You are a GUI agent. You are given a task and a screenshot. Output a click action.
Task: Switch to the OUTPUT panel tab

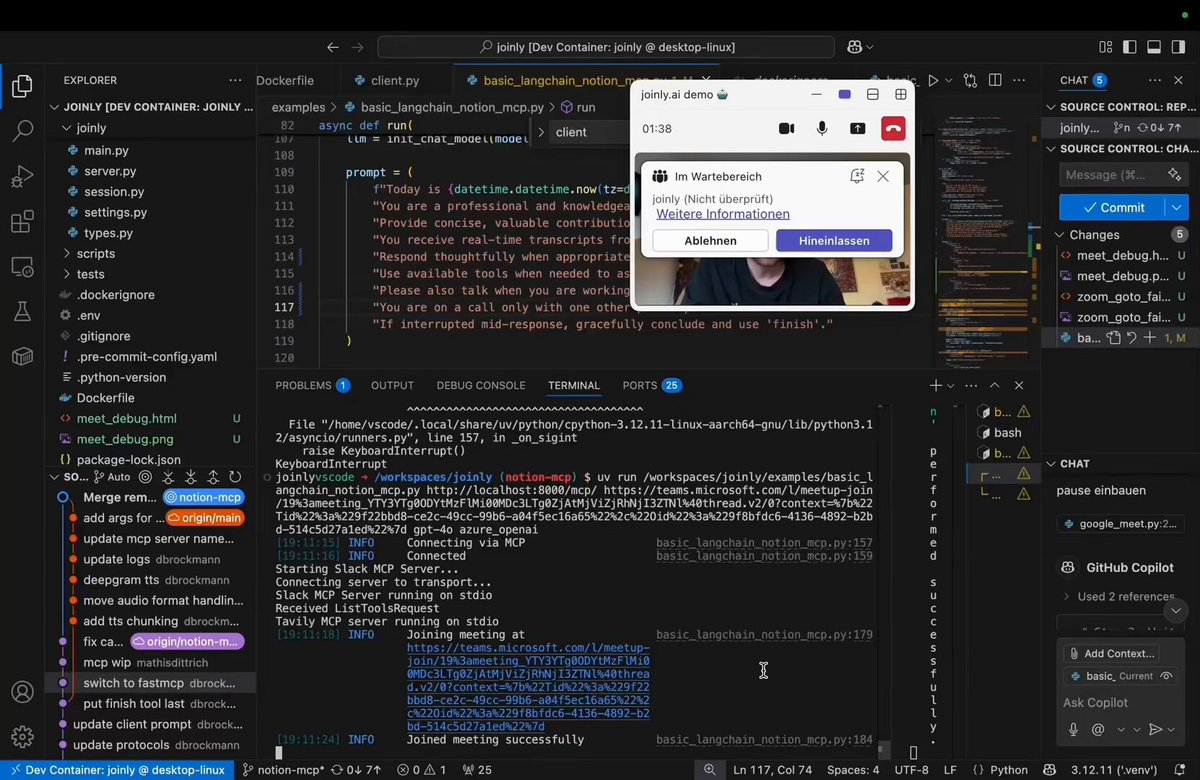(392, 385)
